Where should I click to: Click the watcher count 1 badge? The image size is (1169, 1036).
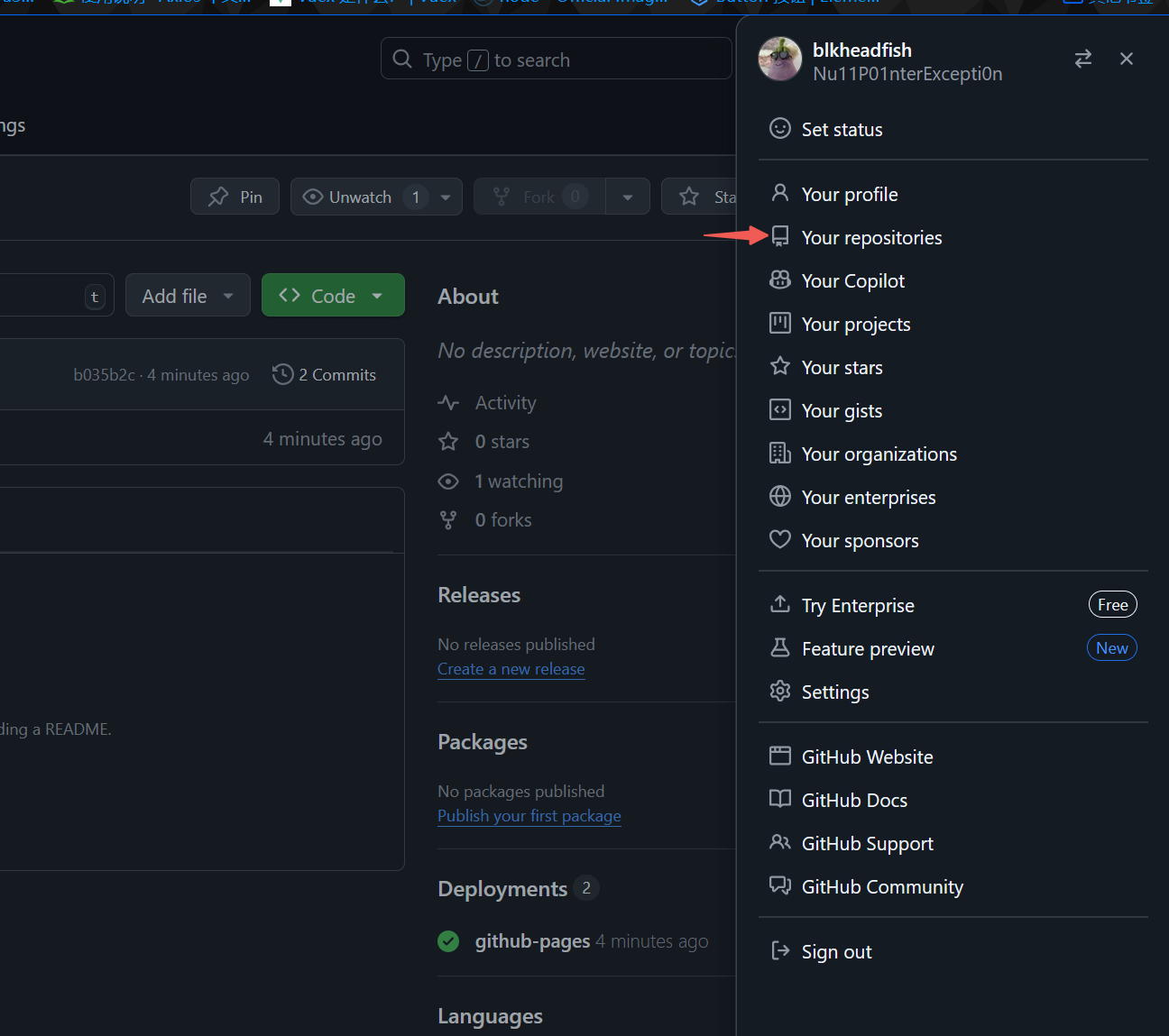[416, 197]
